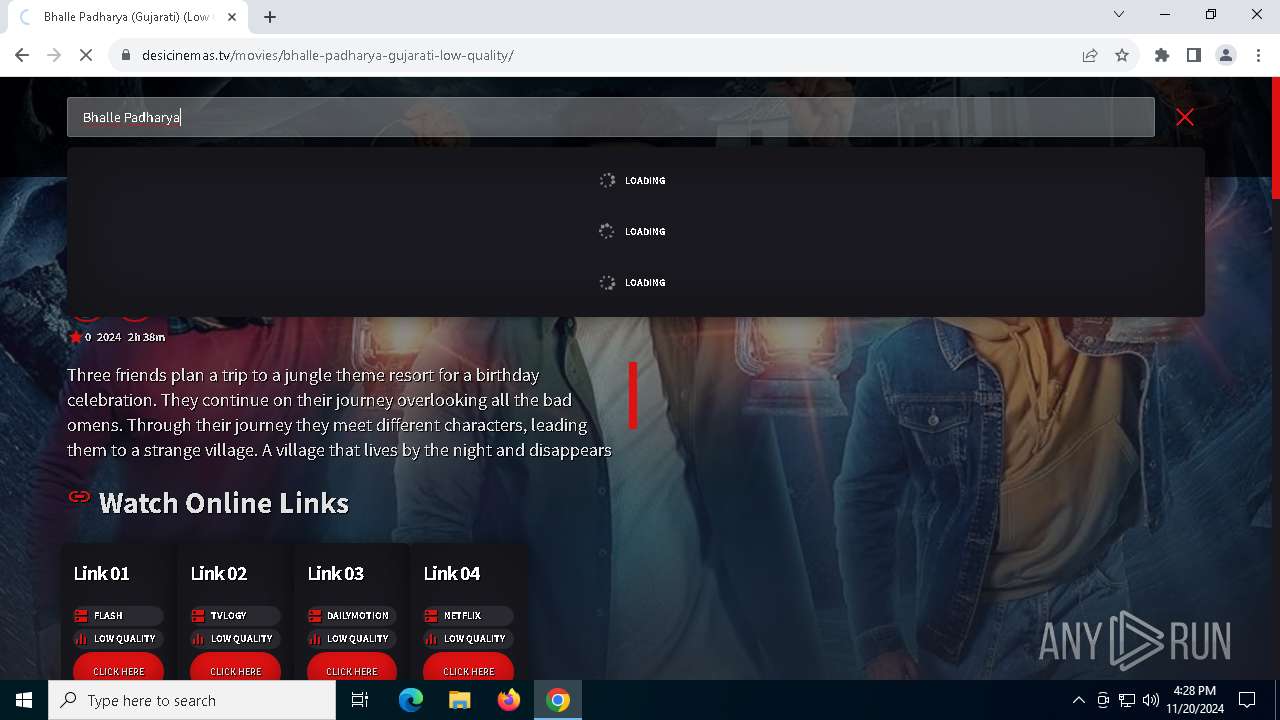
Task: Launch Firefox from taskbar
Action: 509,700
